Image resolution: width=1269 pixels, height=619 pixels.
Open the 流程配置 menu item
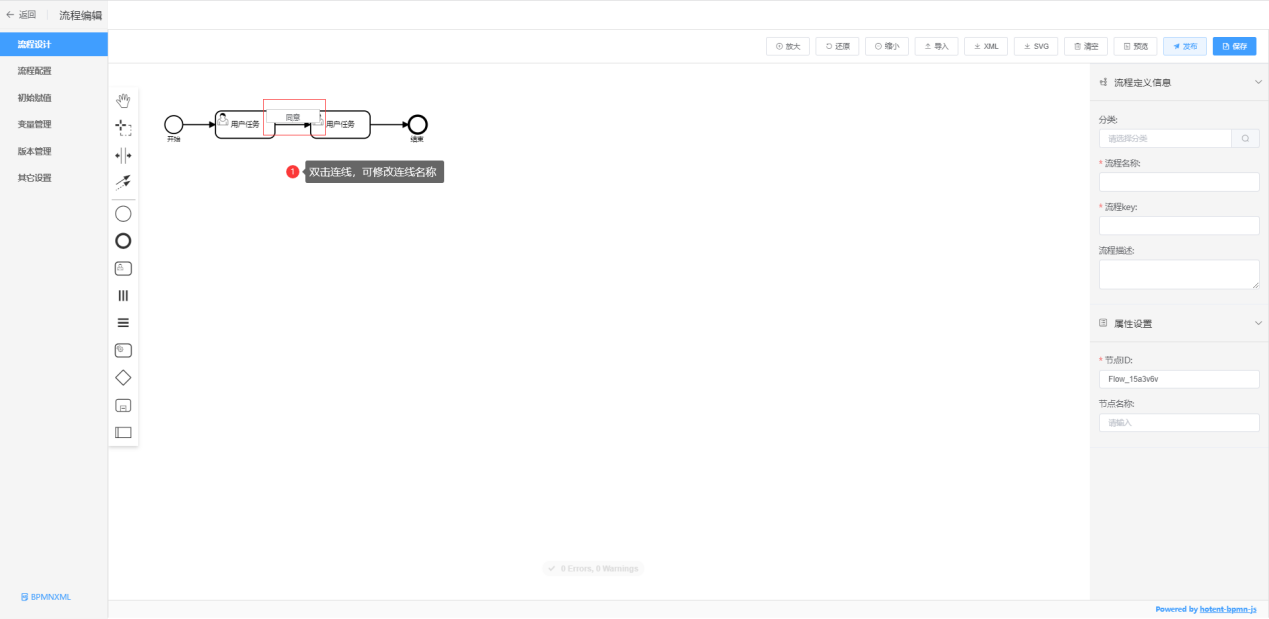(54, 71)
